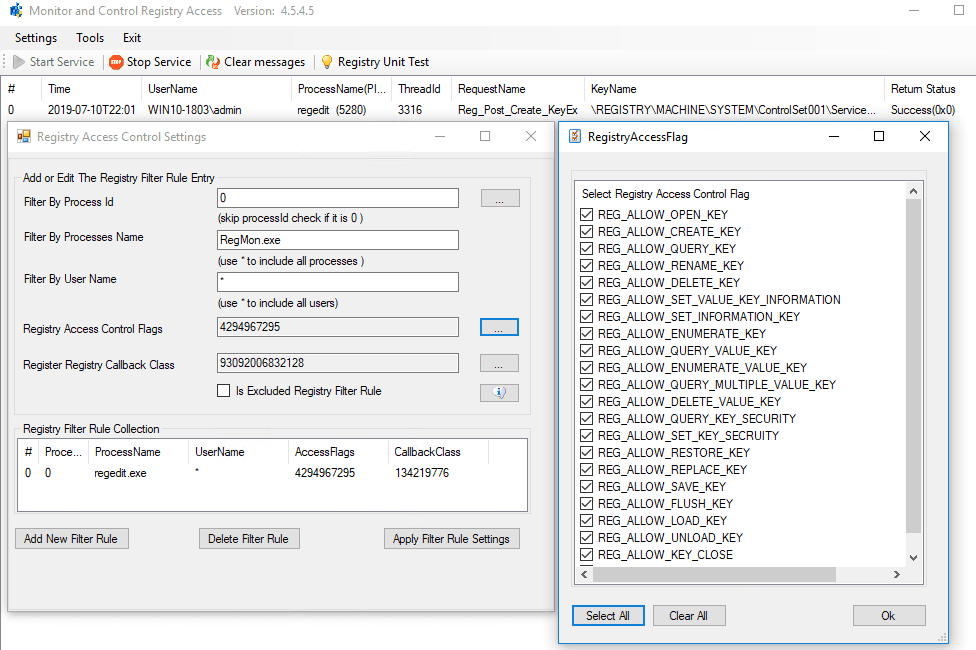Screen dimensions: 976x650
Task: Confirm flags with Ok button
Action: click(889, 616)
